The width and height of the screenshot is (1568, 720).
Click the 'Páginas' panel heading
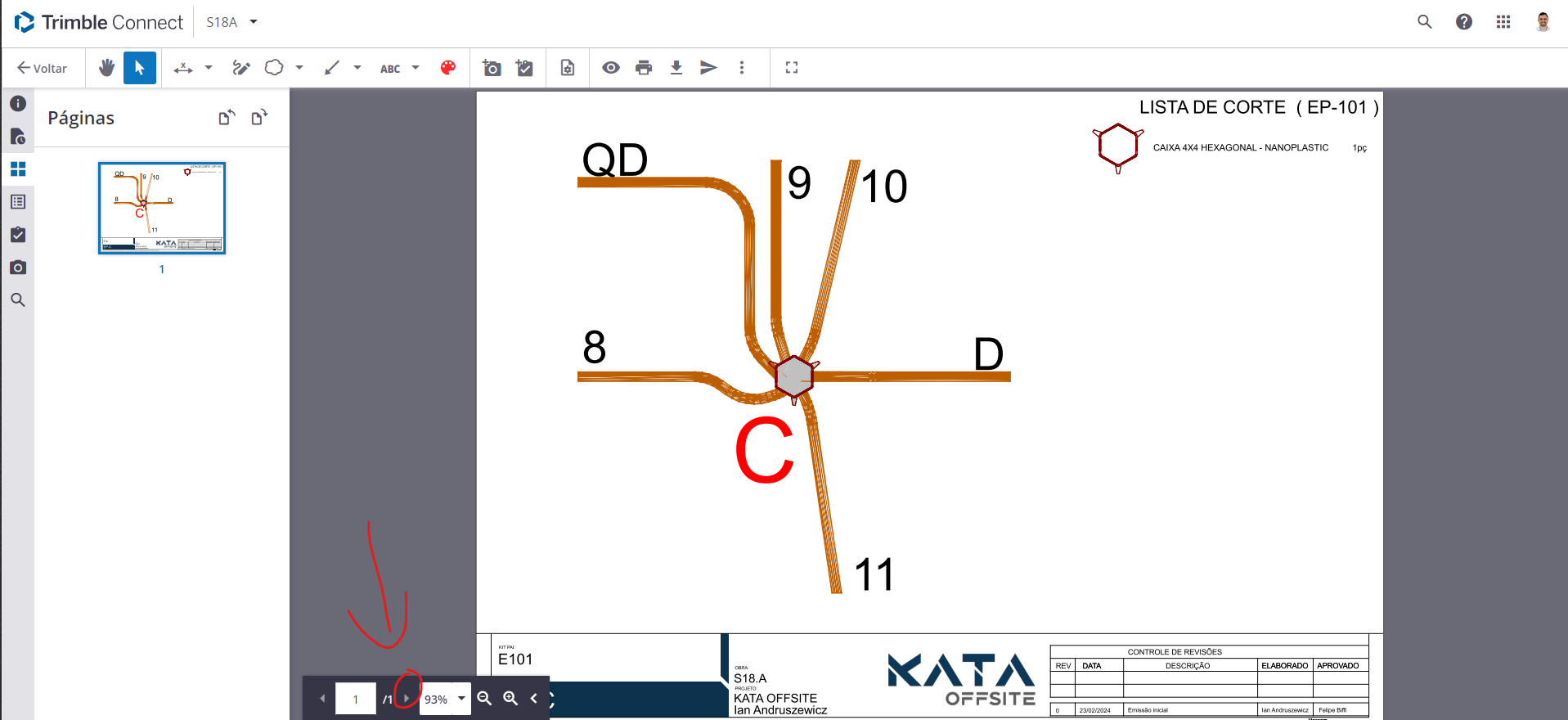(81, 118)
